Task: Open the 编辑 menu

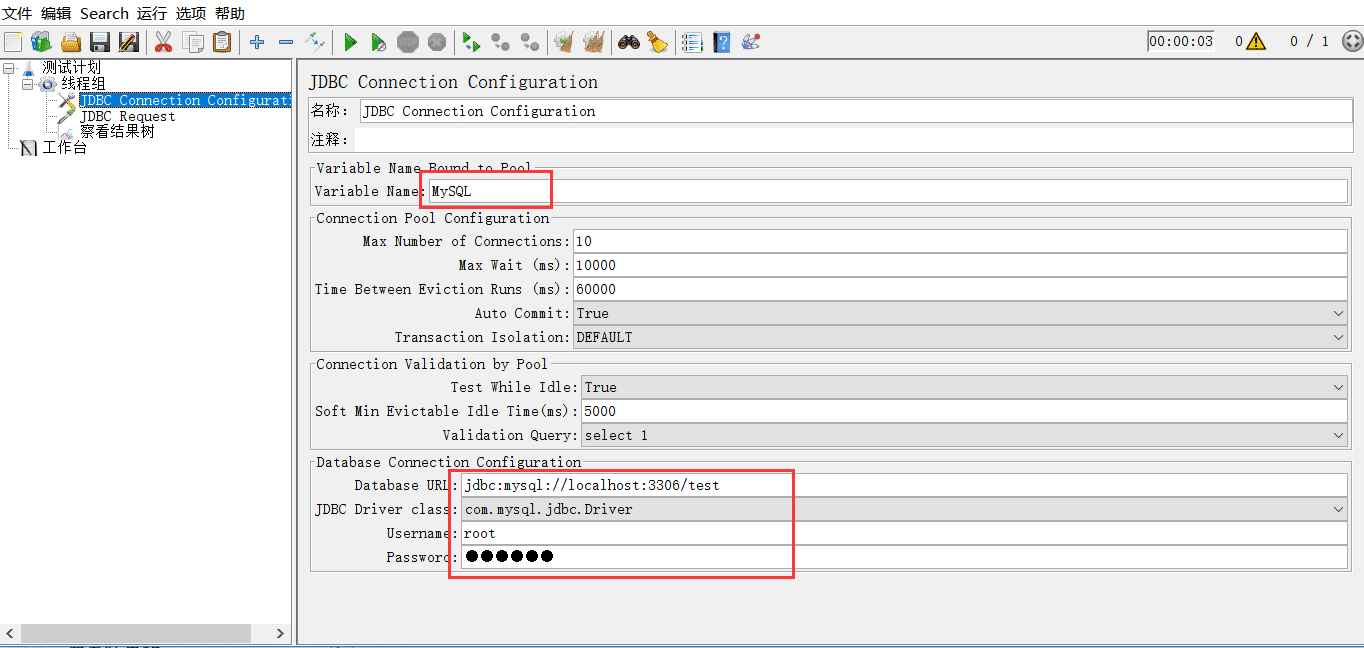Action: pos(56,13)
